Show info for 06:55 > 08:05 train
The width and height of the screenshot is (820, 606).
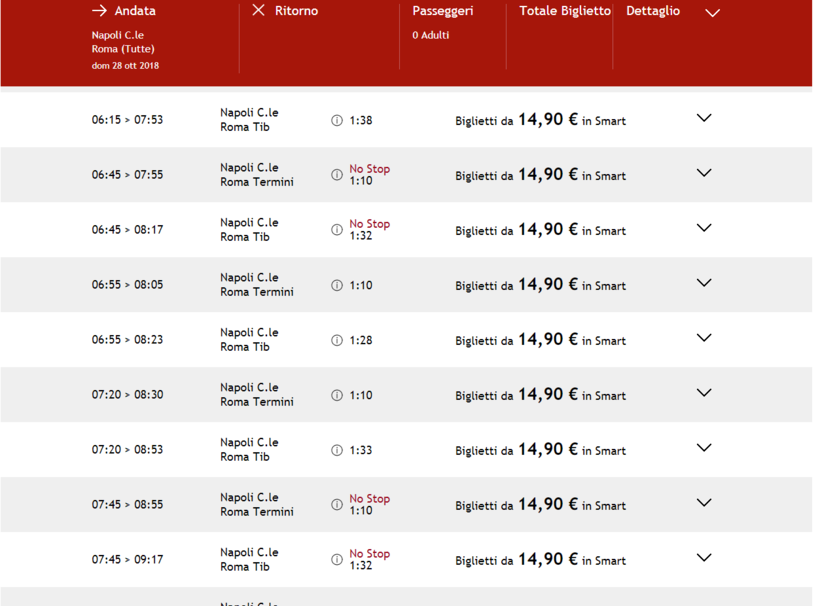pyautogui.click(x=337, y=285)
